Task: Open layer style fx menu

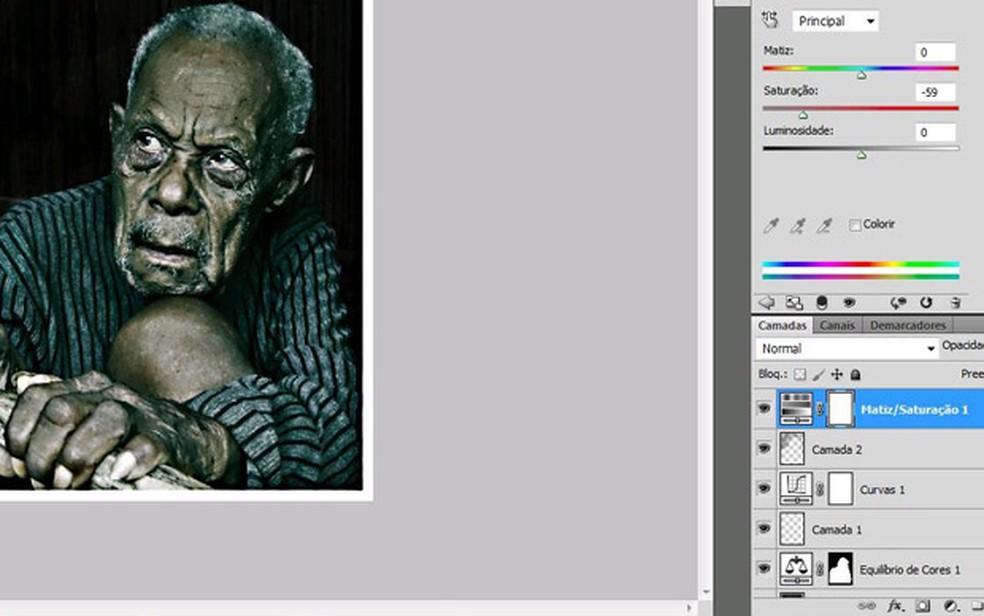Action: pos(895,606)
